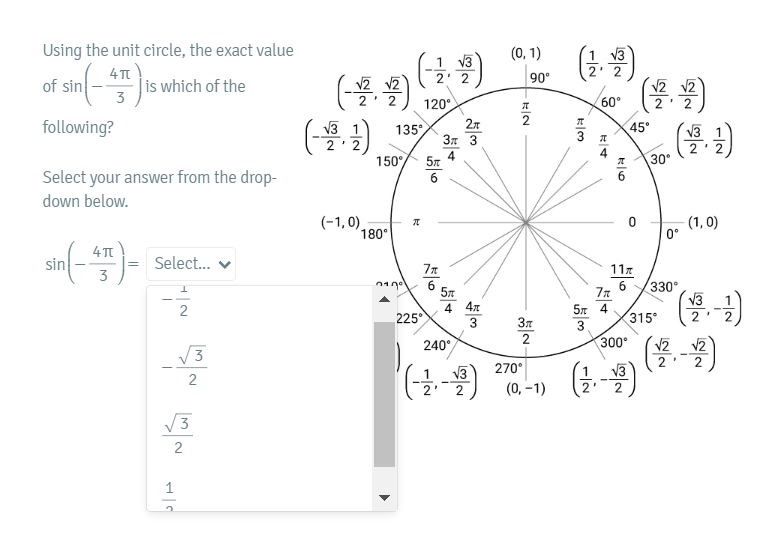Image resolution: width=766 pixels, height=535 pixels.
Task: Click the dropdown list scroll-down arrow
Action: (384, 498)
